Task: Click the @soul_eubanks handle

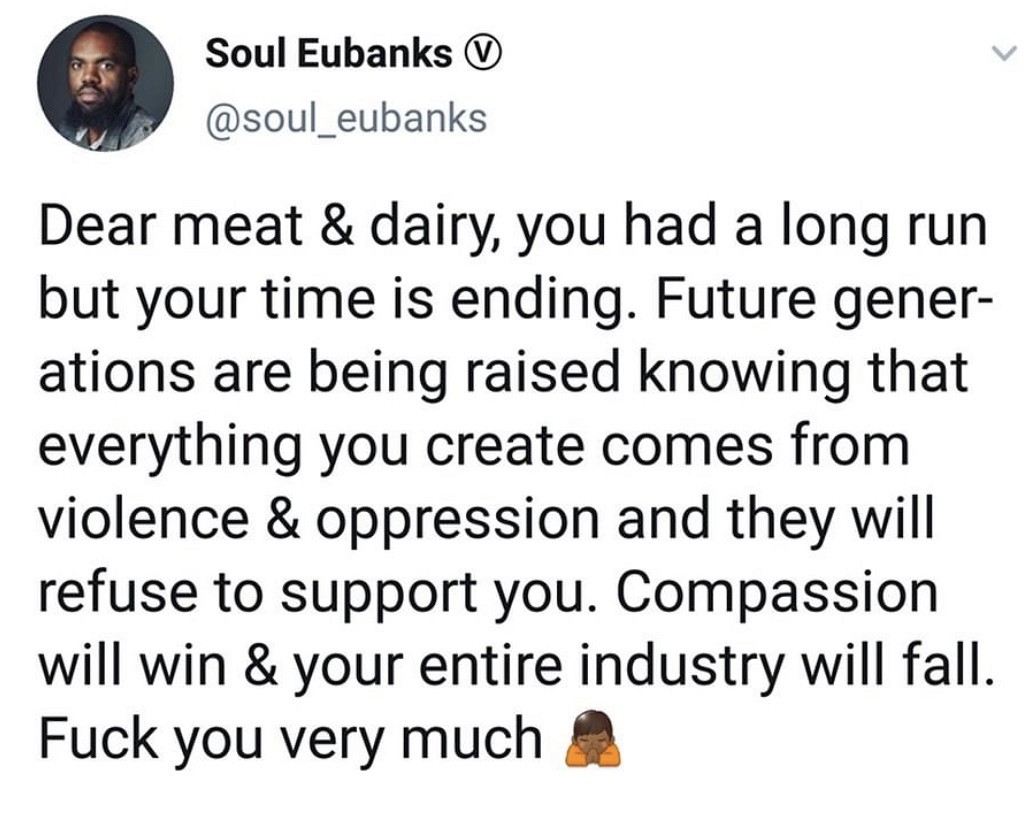Action: tap(345, 119)
